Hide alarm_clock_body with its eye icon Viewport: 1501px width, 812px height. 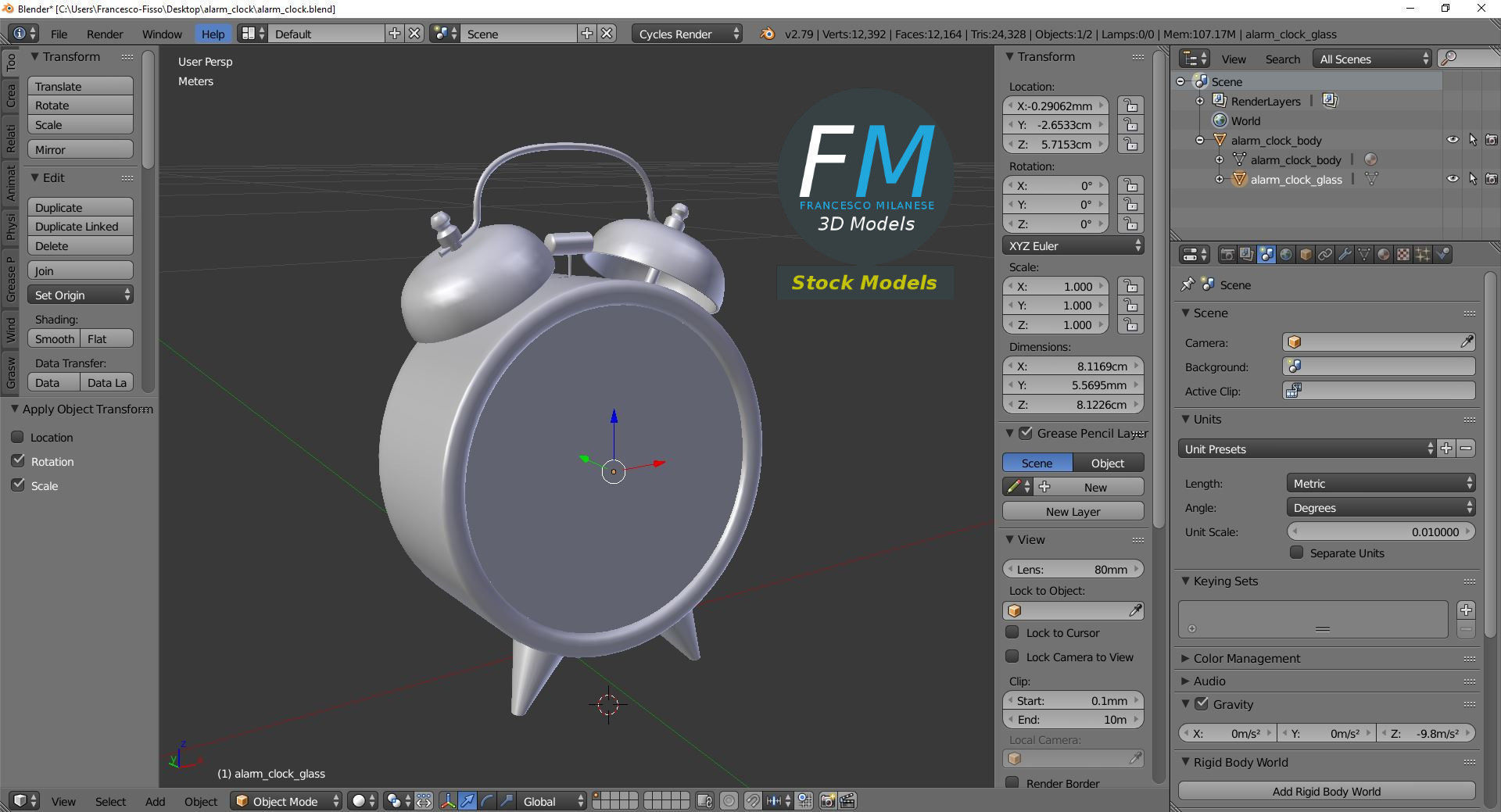pyautogui.click(x=1453, y=140)
